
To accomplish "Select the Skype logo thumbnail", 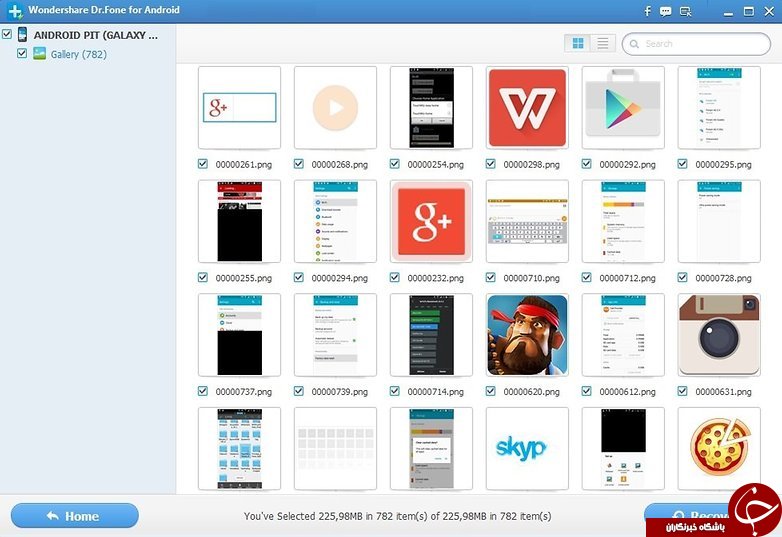I will [527, 449].
